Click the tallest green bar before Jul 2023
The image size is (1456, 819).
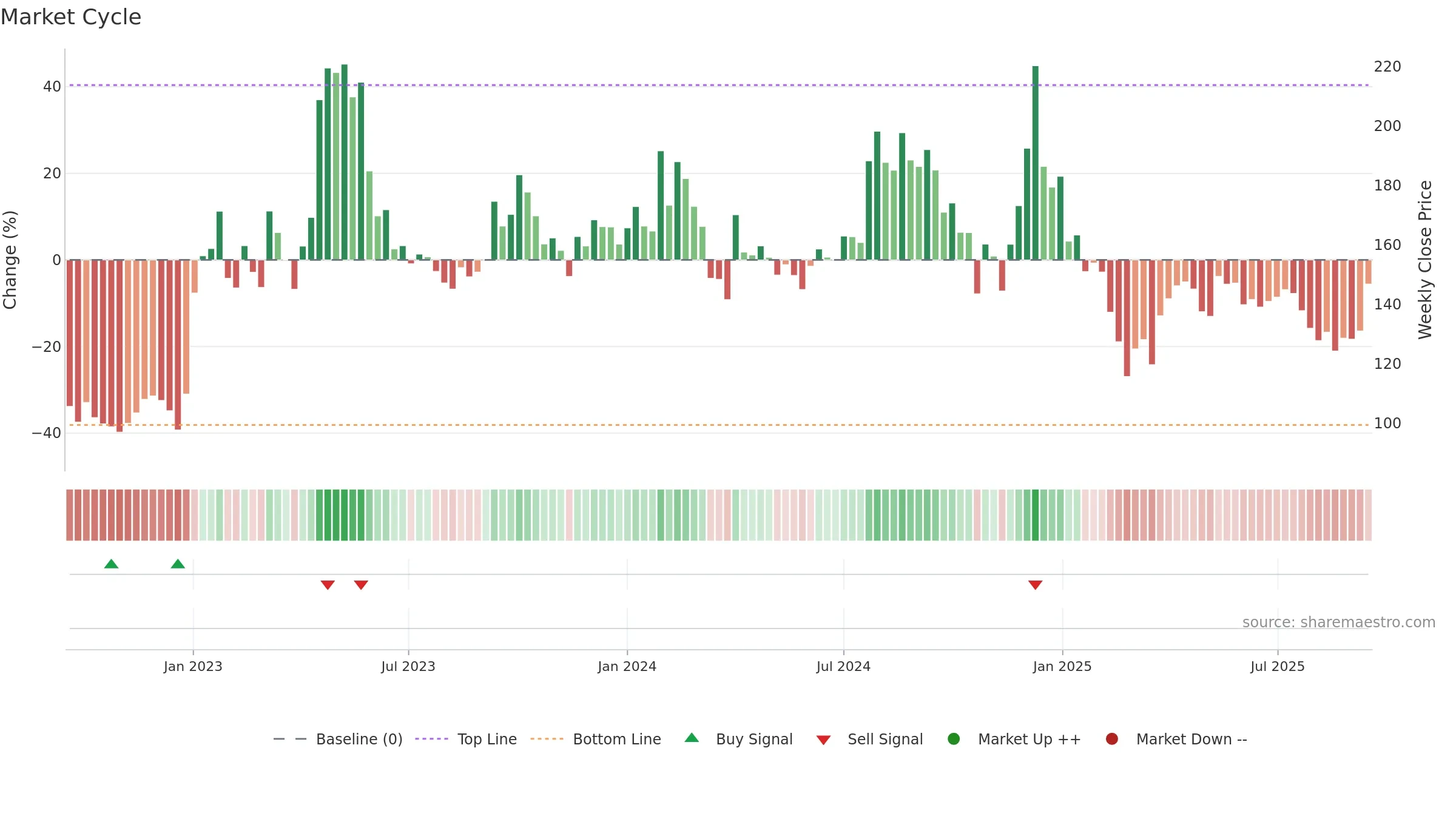pos(345,162)
